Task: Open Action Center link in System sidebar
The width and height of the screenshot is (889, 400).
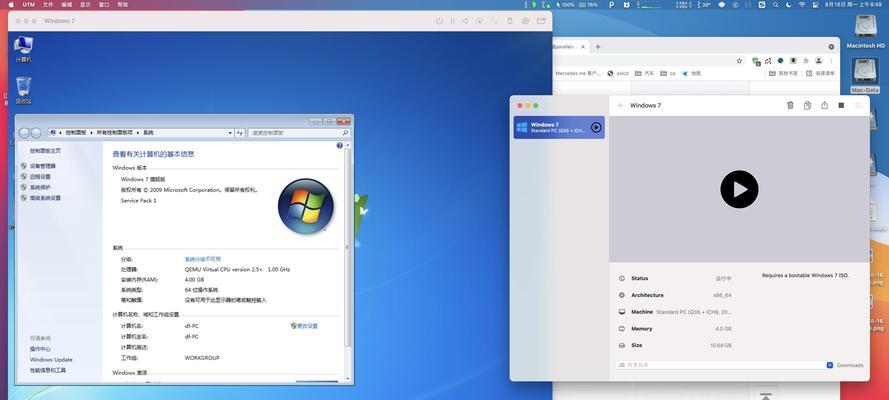Action: (40, 349)
